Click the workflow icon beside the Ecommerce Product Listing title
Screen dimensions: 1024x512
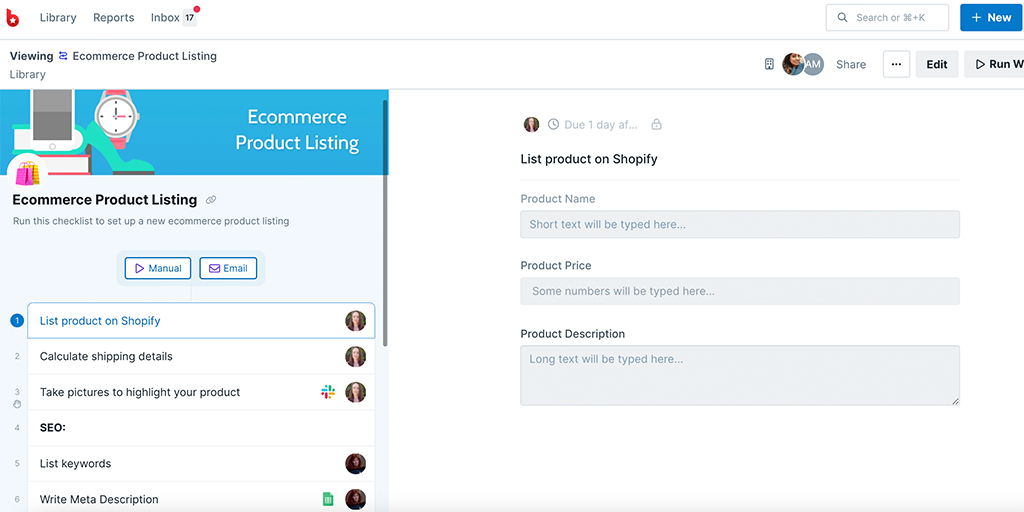tap(63, 56)
